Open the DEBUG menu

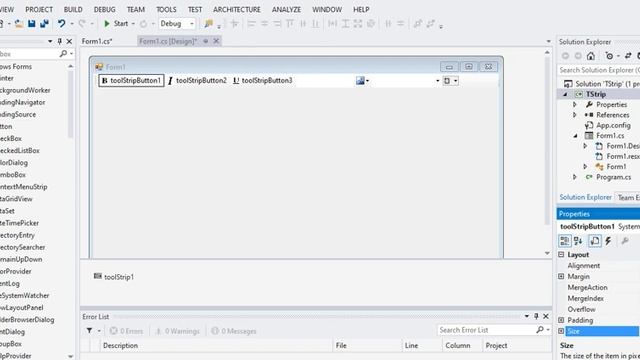tap(104, 9)
